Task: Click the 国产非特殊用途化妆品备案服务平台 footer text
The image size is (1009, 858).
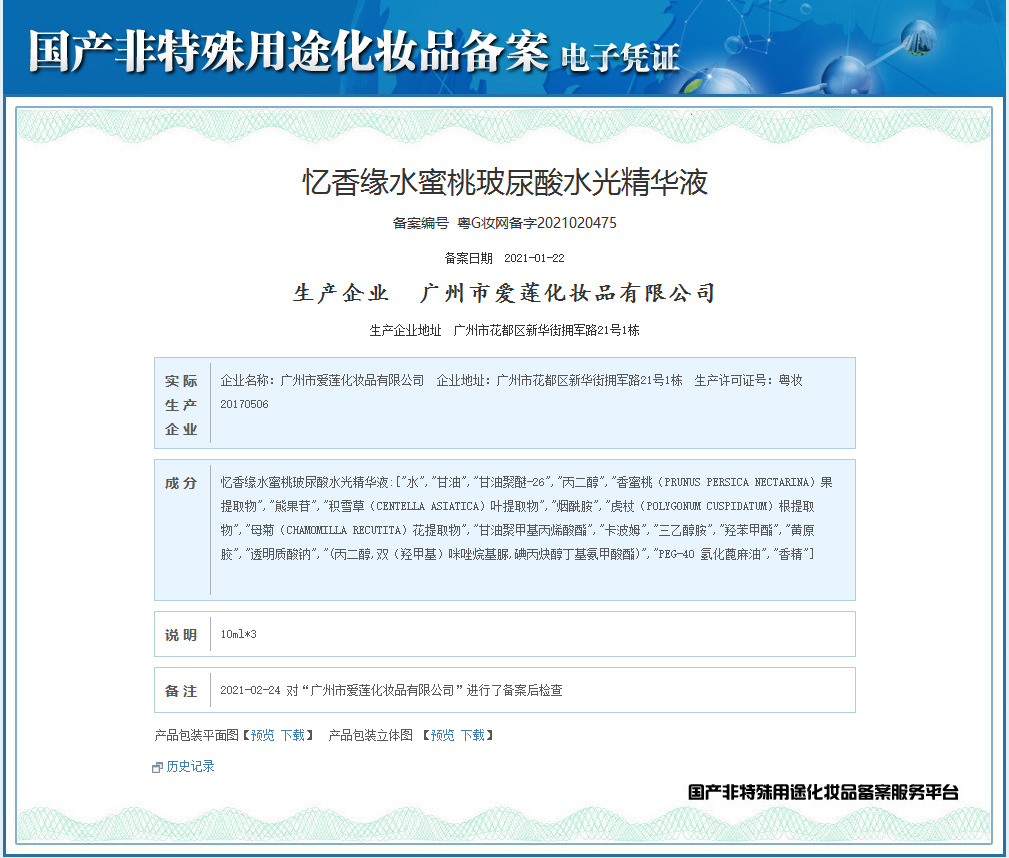Action: tap(823, 792)
